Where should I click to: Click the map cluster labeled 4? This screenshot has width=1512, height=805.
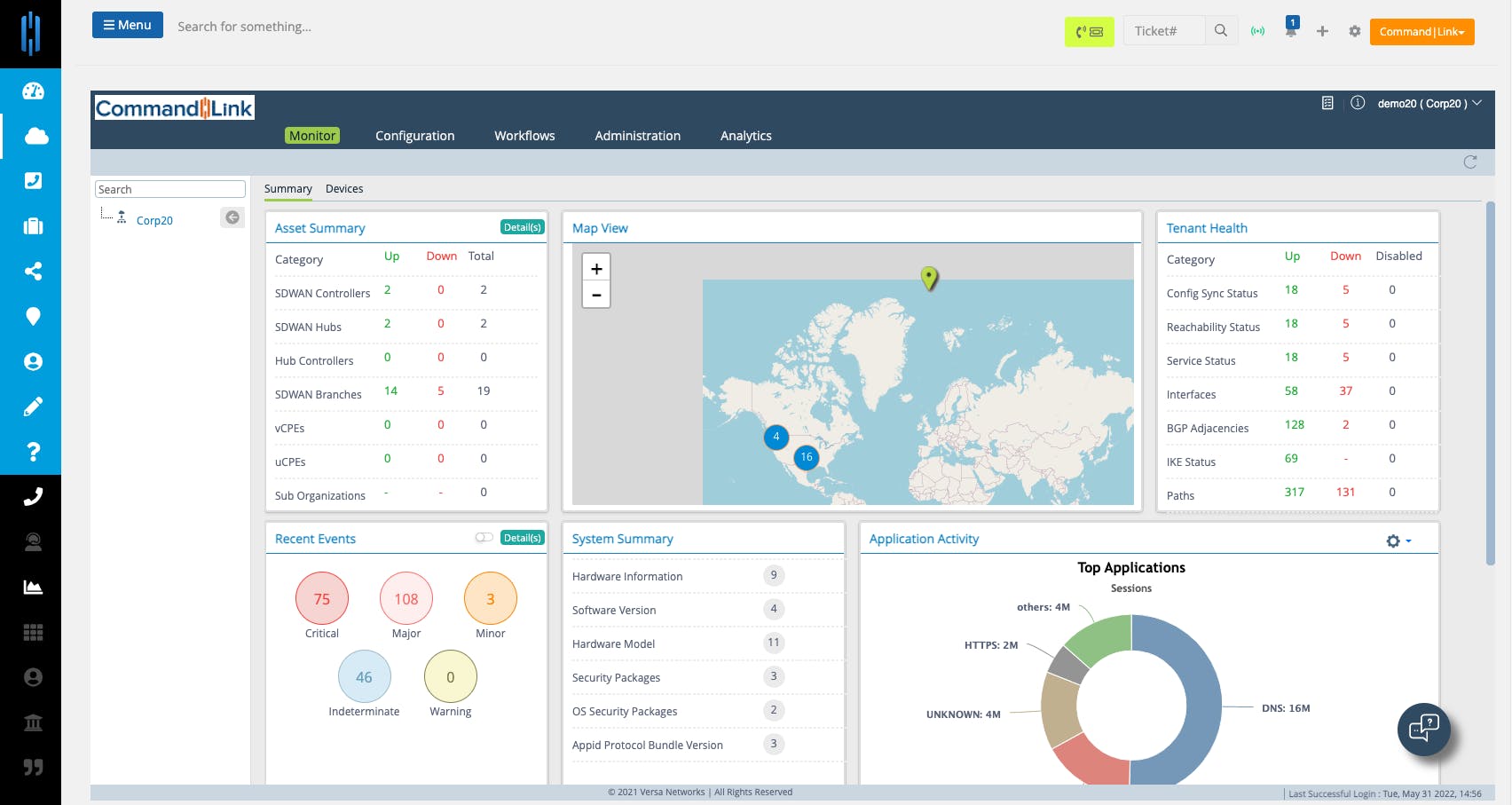776,437
